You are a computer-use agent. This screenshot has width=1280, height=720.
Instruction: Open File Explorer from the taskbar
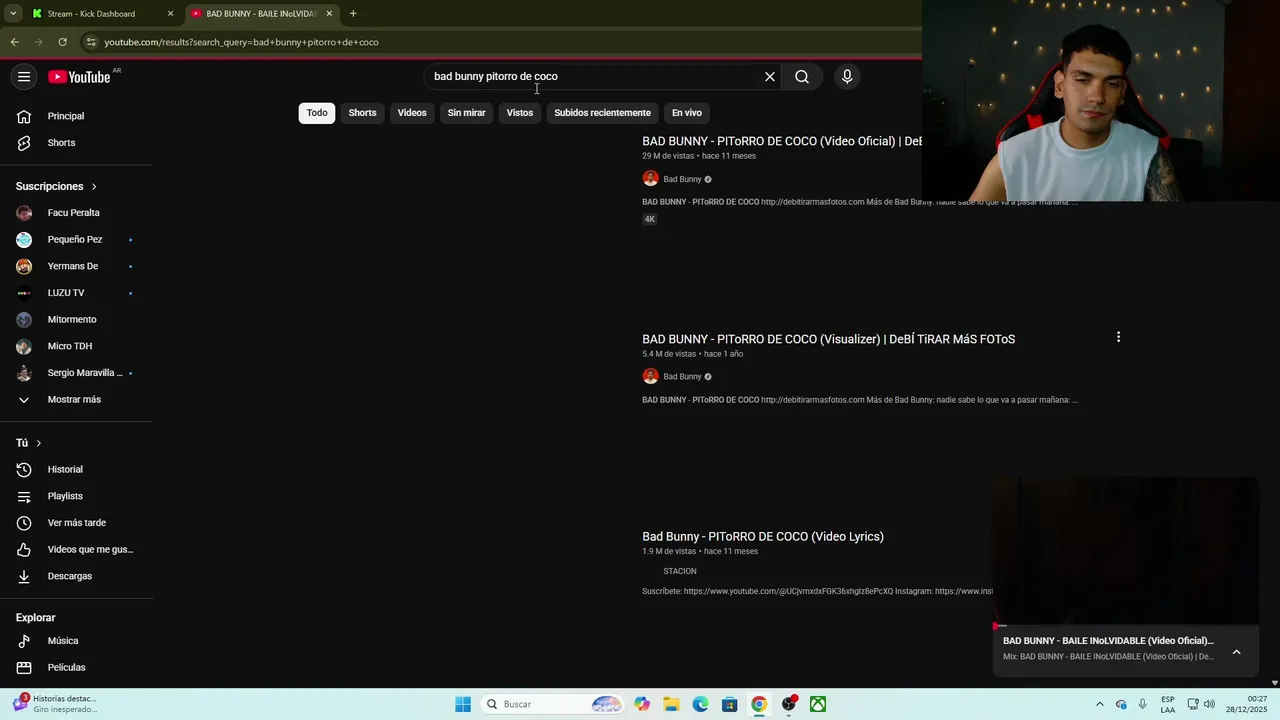coord(671,704)
